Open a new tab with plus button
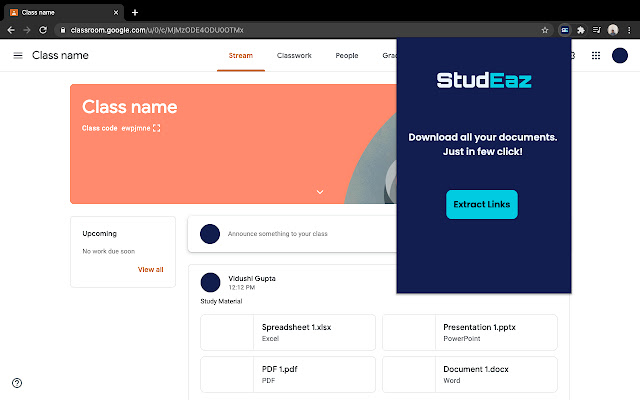 pos(135,13)
